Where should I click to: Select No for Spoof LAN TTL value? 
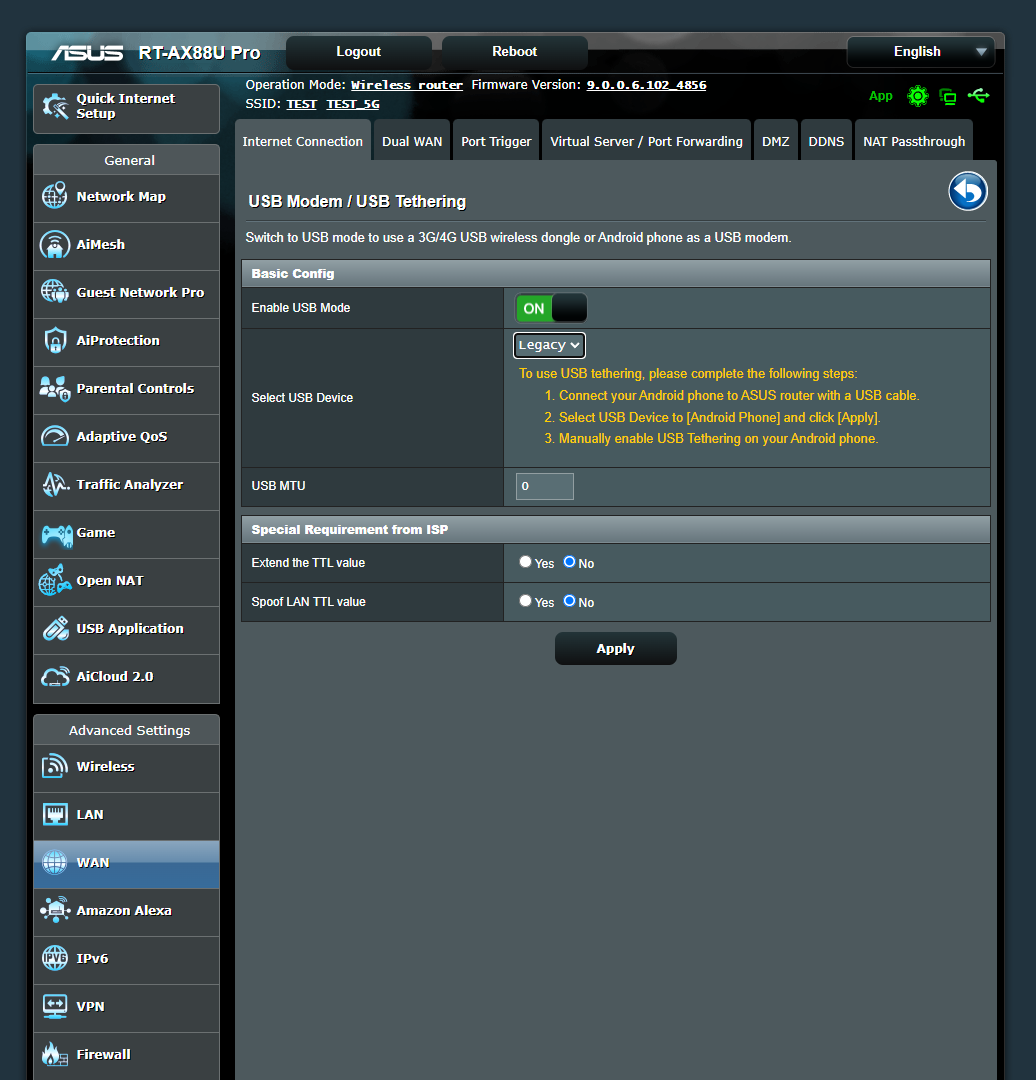point(569,601)
